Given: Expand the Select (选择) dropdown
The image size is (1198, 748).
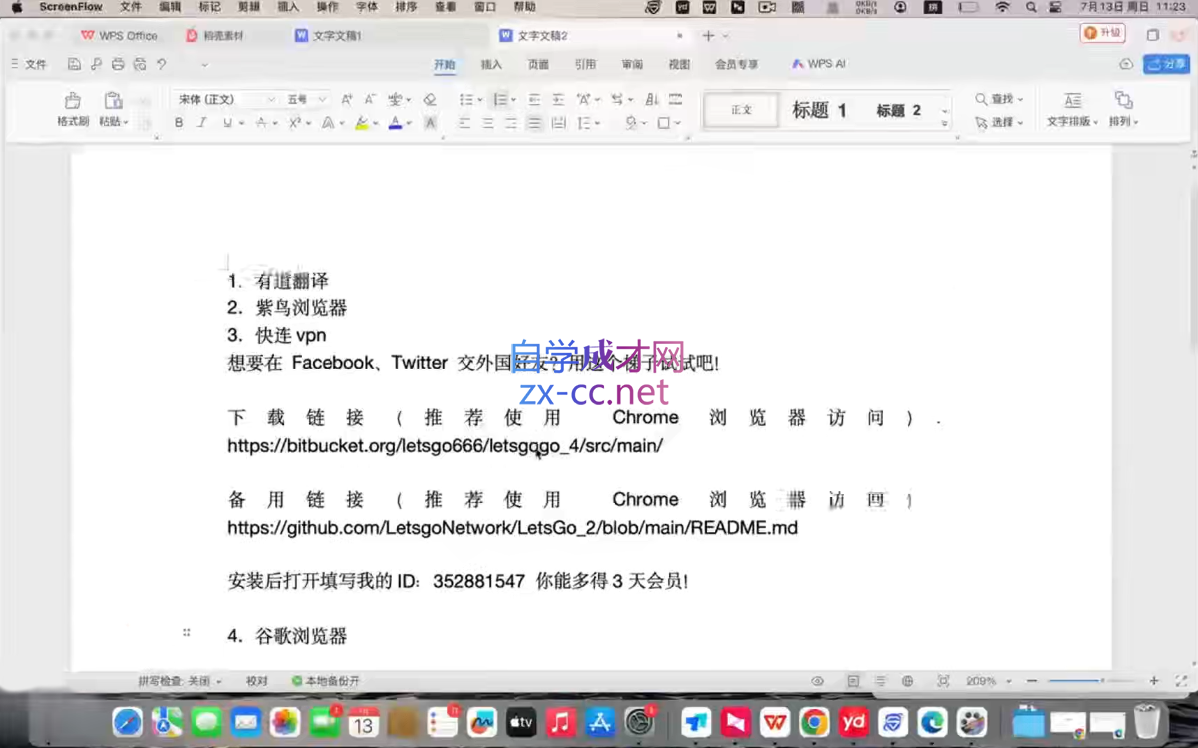Looking at the screenshot, I should click(x=1020, y=122).
